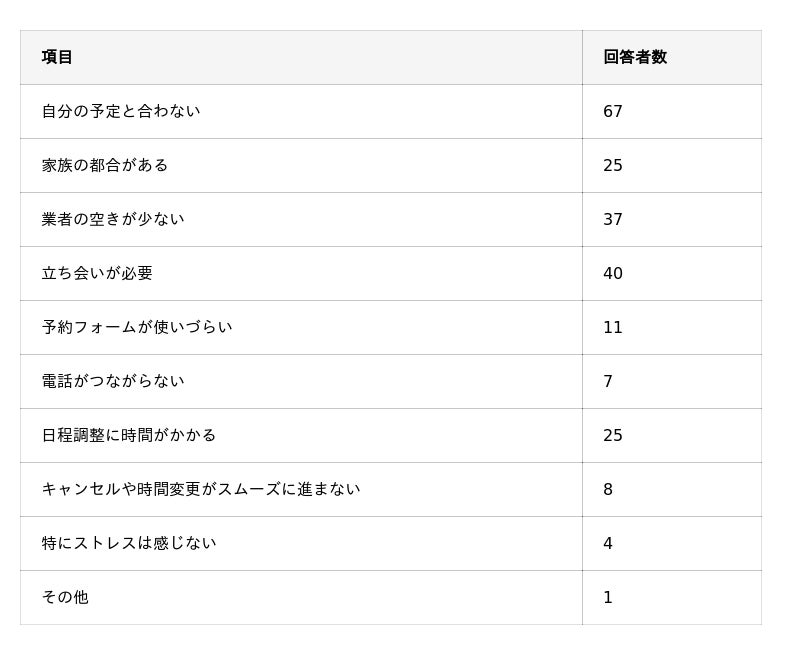800x655 pixels.
Task: Click the 立ち会いが必要 cell
Action: coord(97,273)
